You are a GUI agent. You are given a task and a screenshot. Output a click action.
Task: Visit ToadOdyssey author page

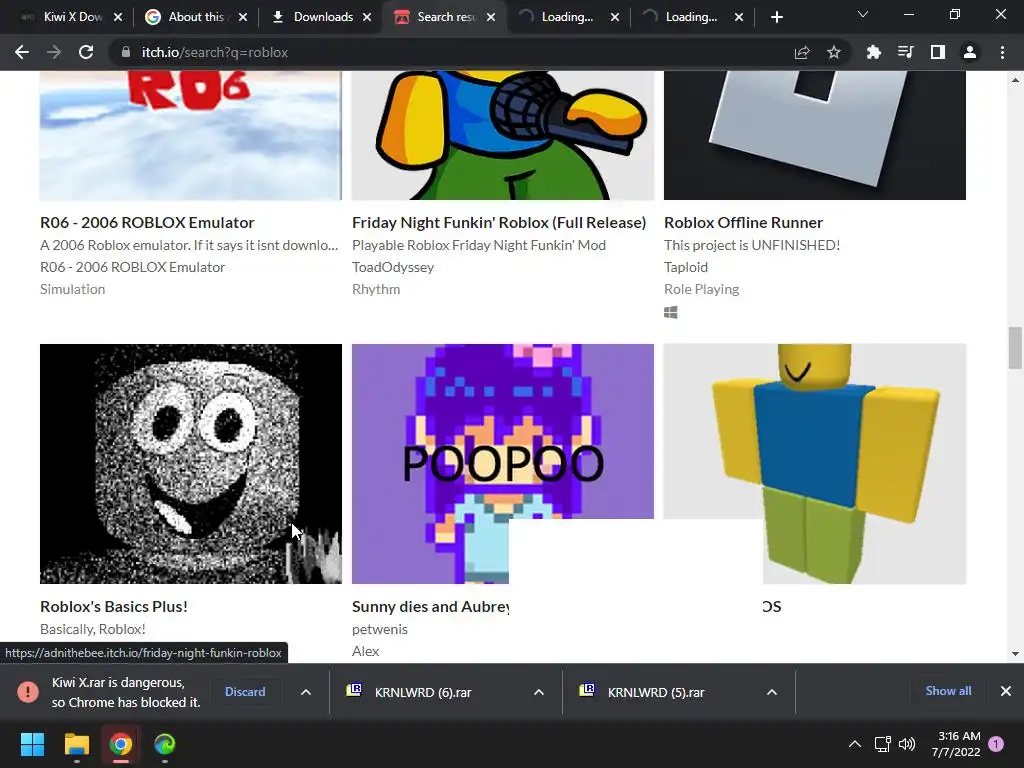[393, 267]
